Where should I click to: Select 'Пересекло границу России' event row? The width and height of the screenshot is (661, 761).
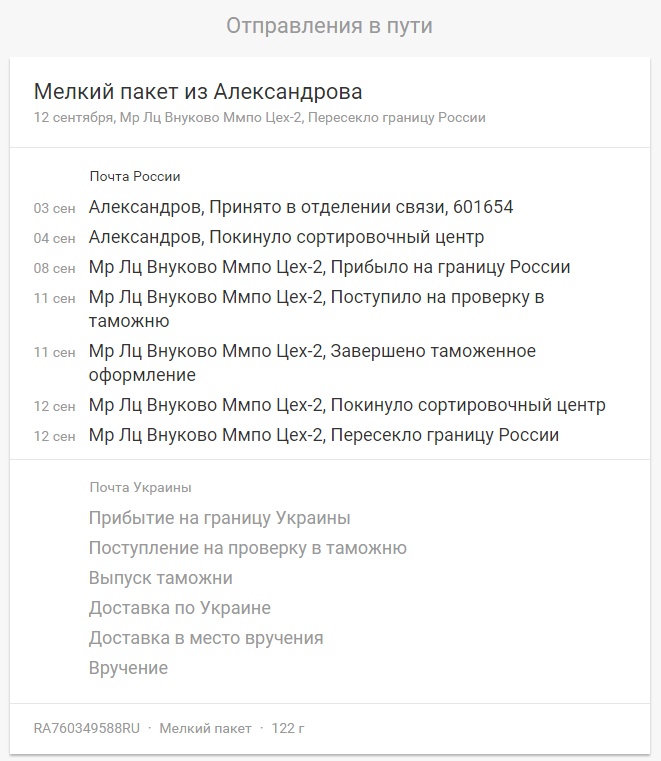click(x=324, y=435)
